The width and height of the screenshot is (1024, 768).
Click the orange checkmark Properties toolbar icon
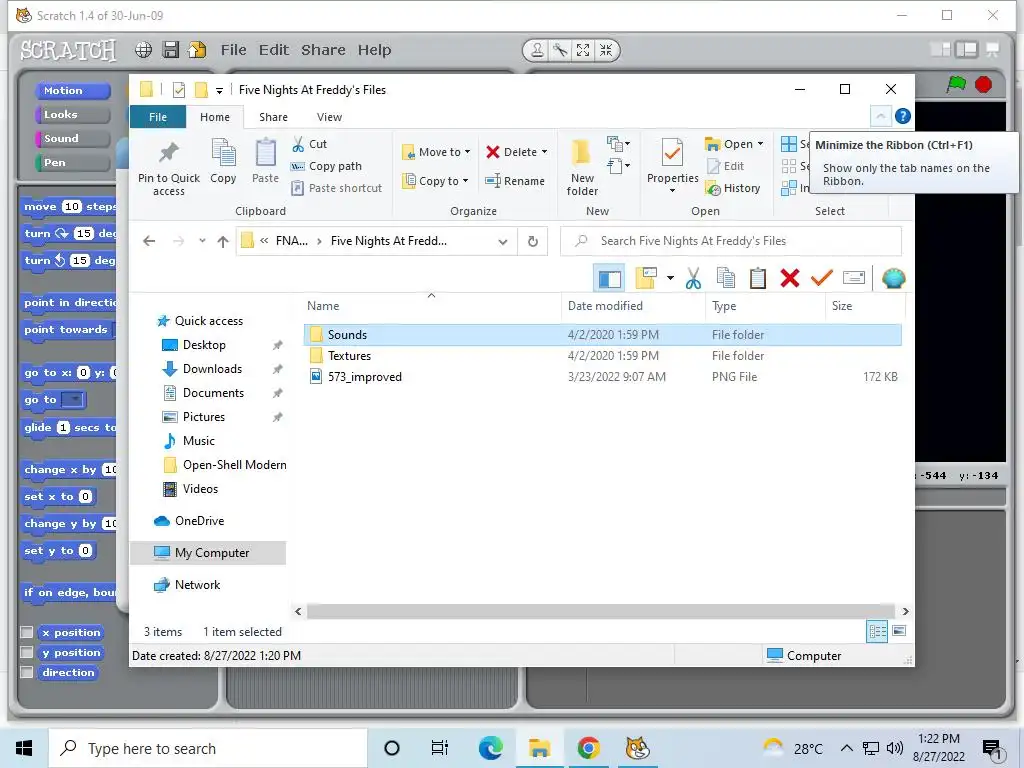pos(822,278)
